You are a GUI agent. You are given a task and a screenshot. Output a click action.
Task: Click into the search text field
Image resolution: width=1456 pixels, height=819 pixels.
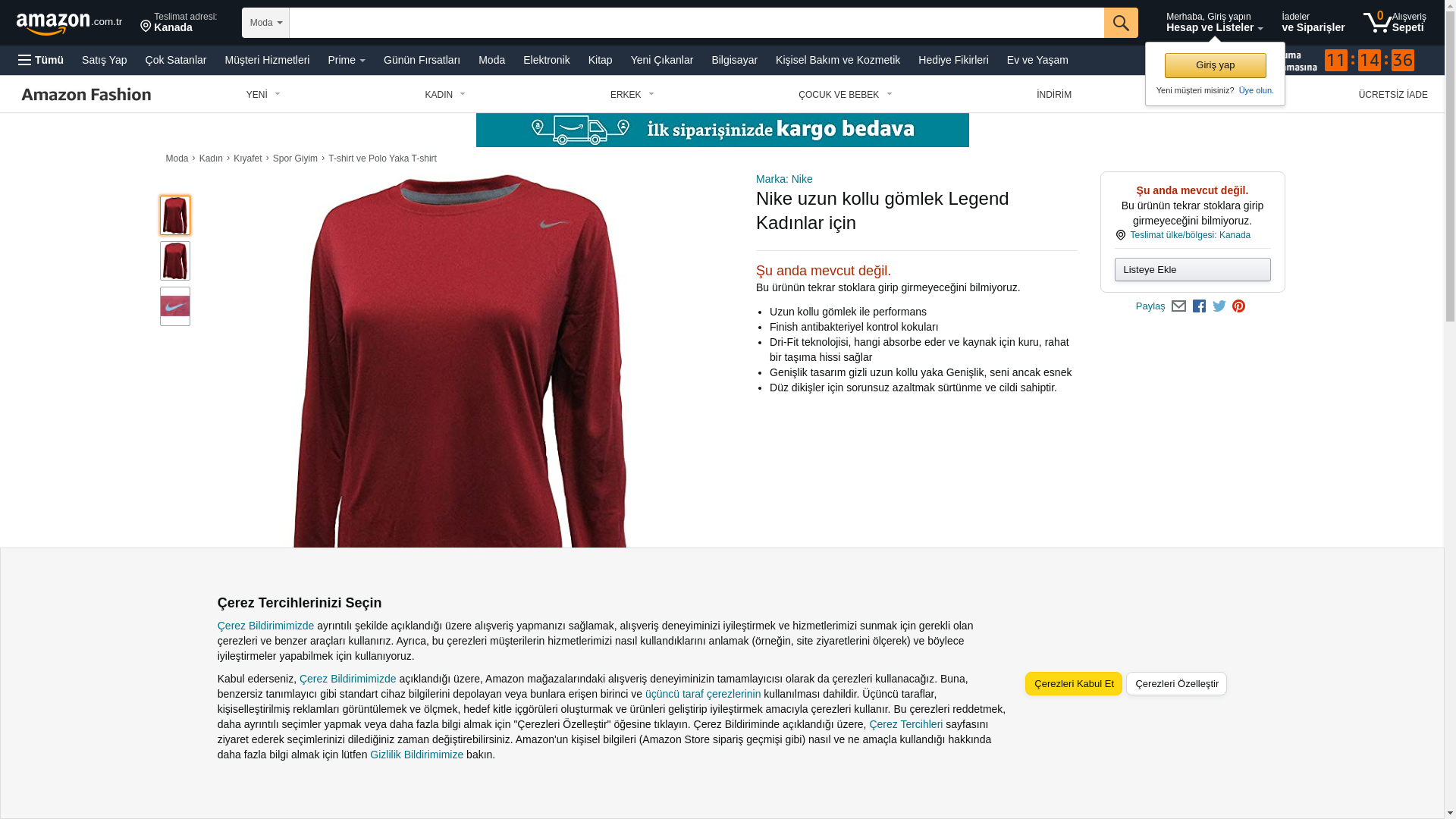click(x=696, y=23)
